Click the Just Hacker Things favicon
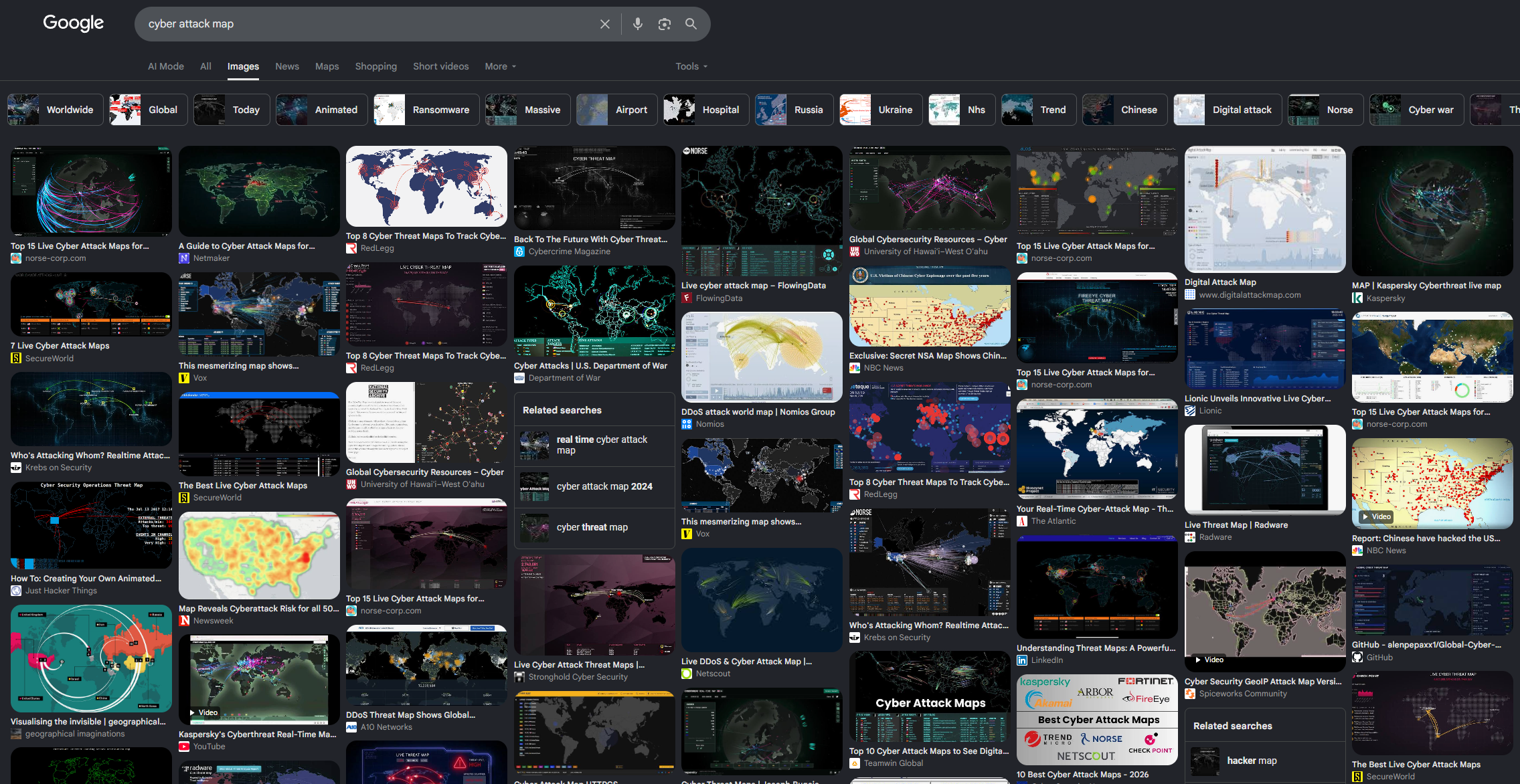 (16, 591)
